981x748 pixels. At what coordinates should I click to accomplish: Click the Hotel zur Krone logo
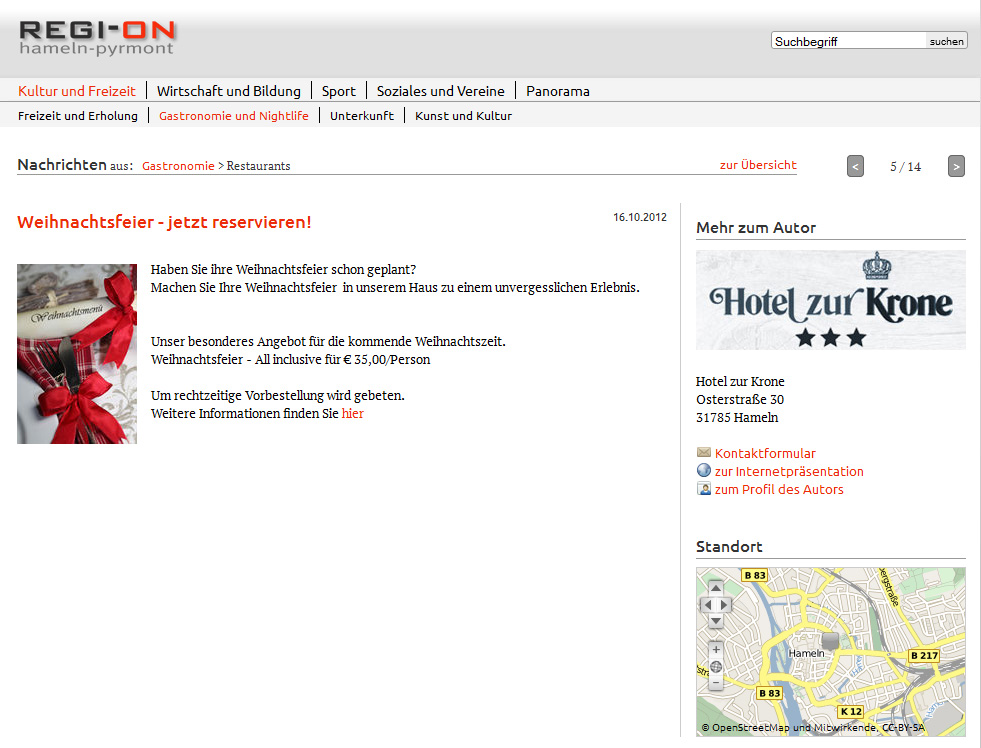pos(831,300)
